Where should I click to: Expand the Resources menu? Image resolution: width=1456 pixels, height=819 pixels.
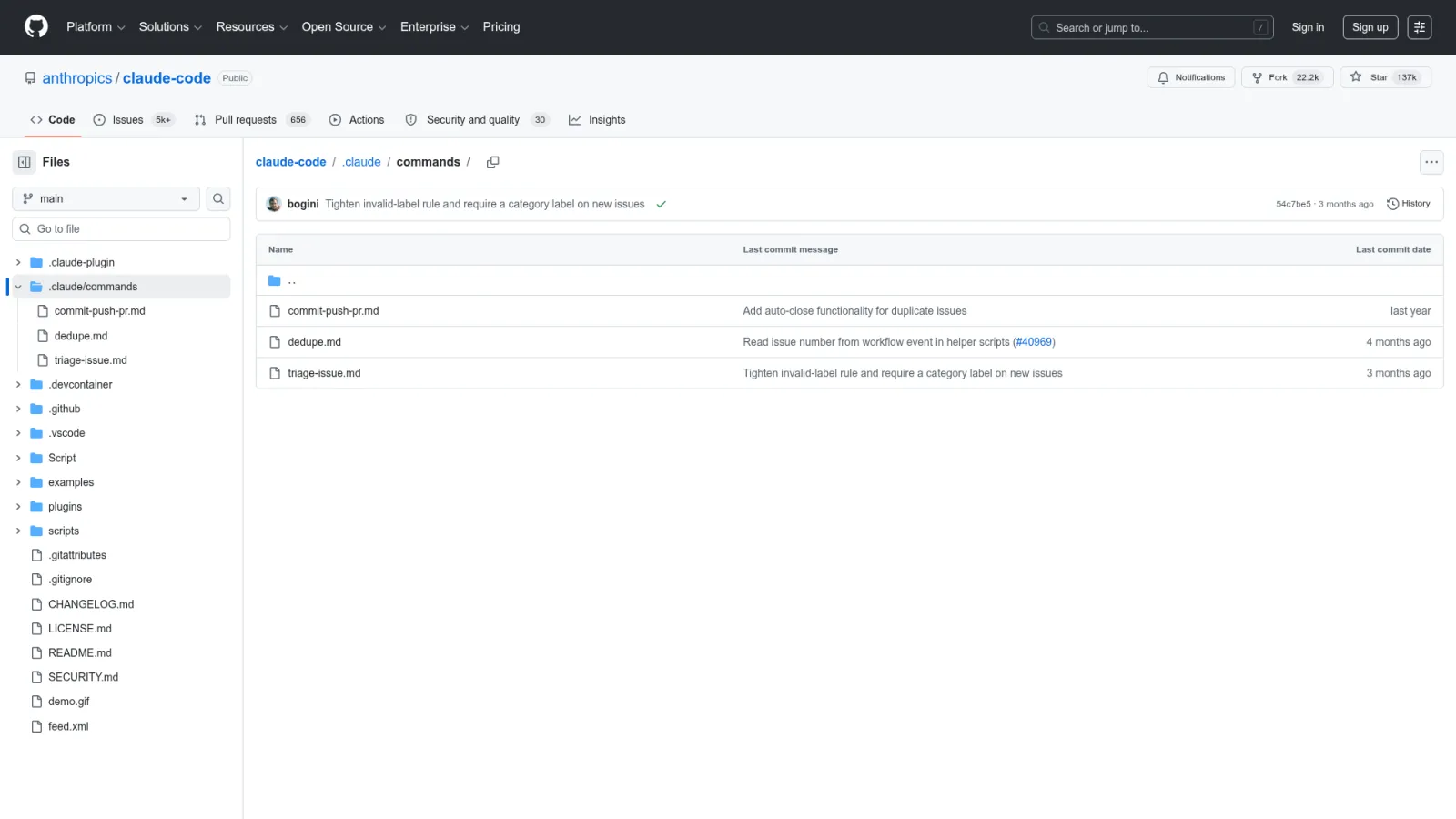(x=252, y=27)
